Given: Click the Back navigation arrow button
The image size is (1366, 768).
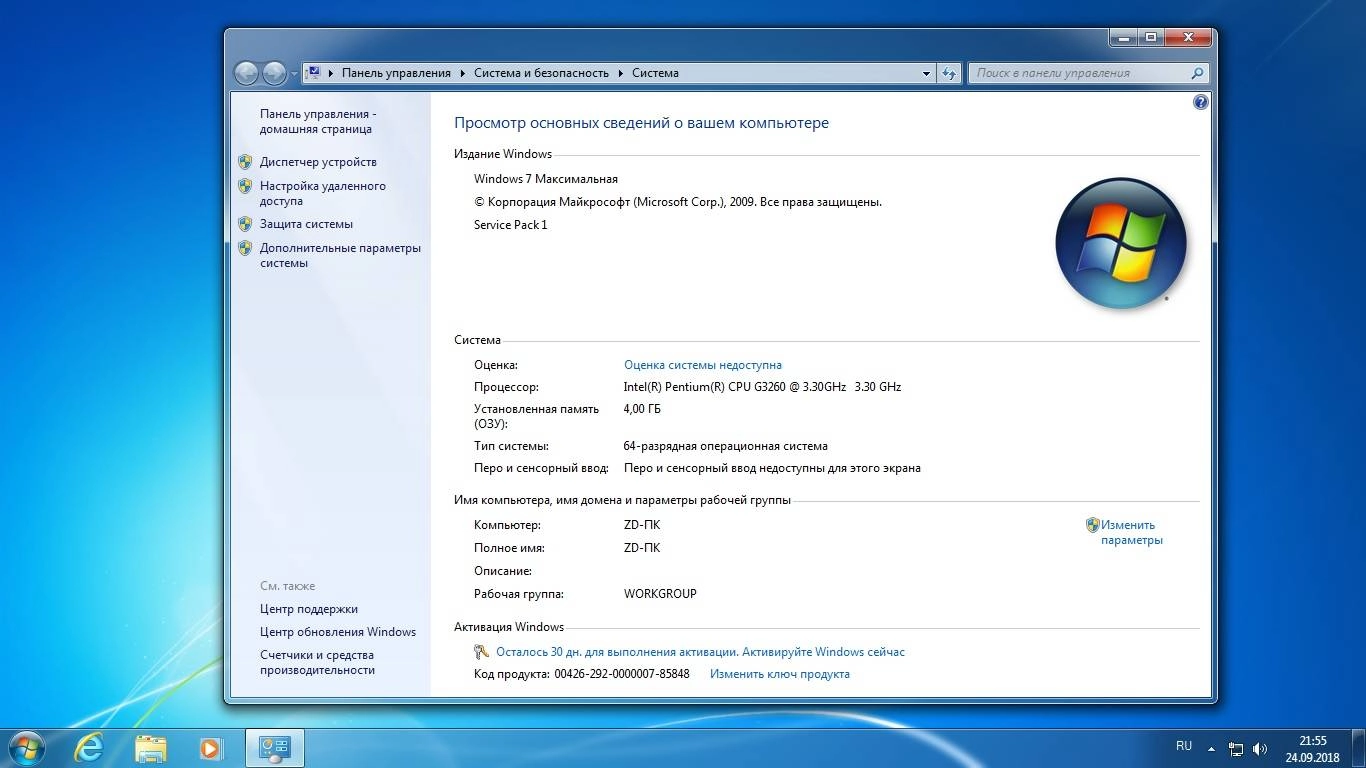Looking at the screenshot, I should coord(246,73).
